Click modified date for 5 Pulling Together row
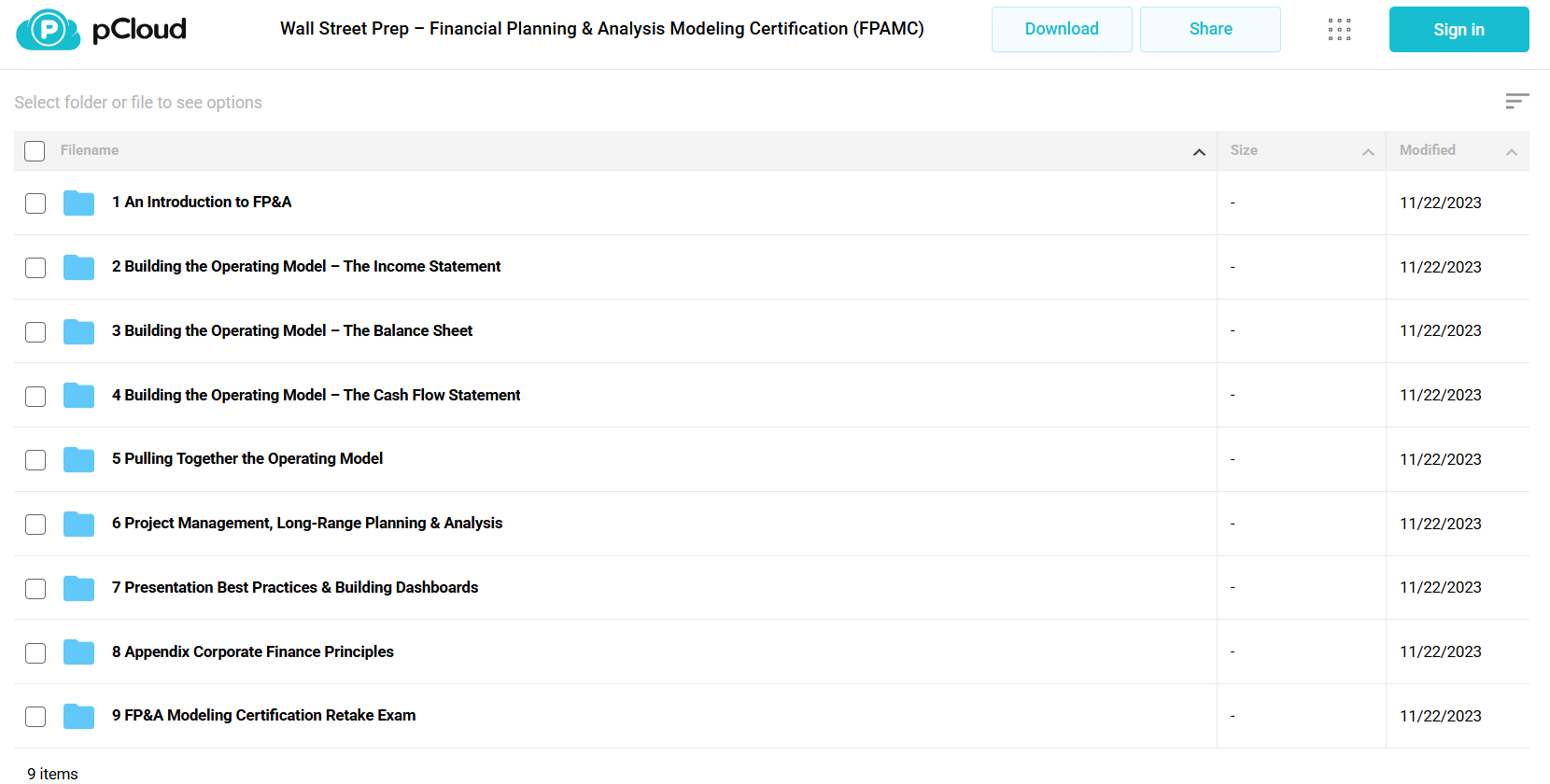Viewport: 1550px width, 784px height. pyautogui.click(x=1441, y=459)
